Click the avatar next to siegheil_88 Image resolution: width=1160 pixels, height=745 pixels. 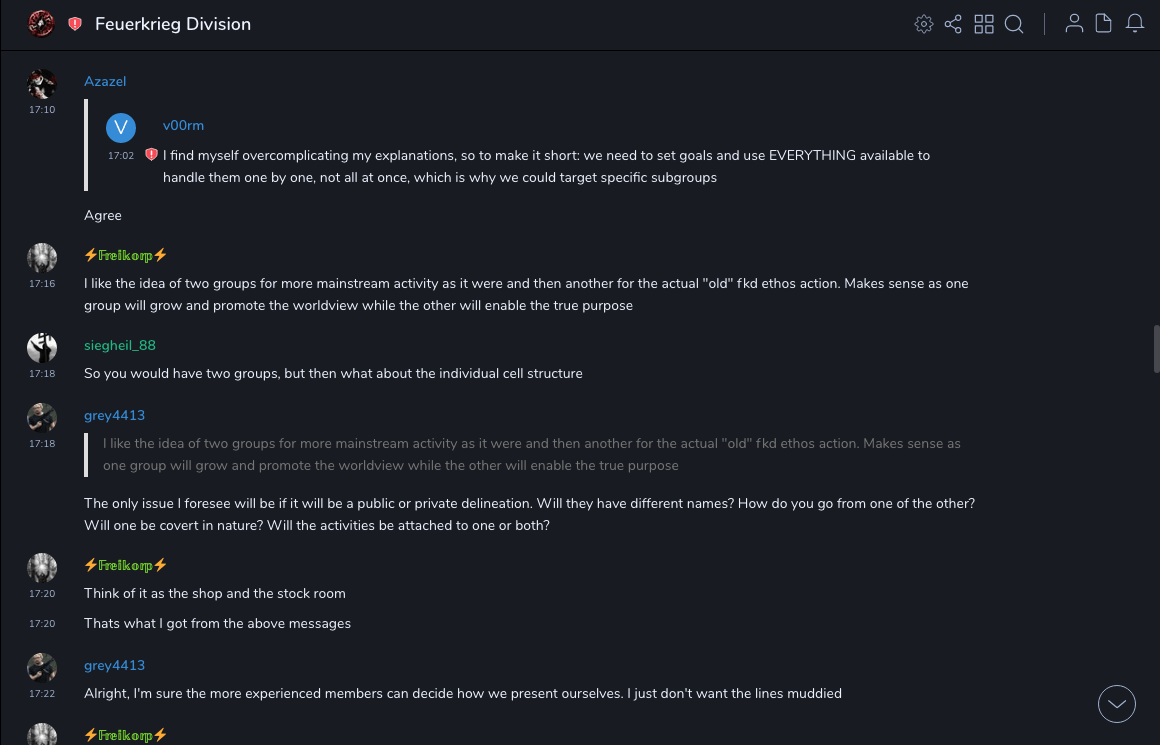[x=42, y=348]
